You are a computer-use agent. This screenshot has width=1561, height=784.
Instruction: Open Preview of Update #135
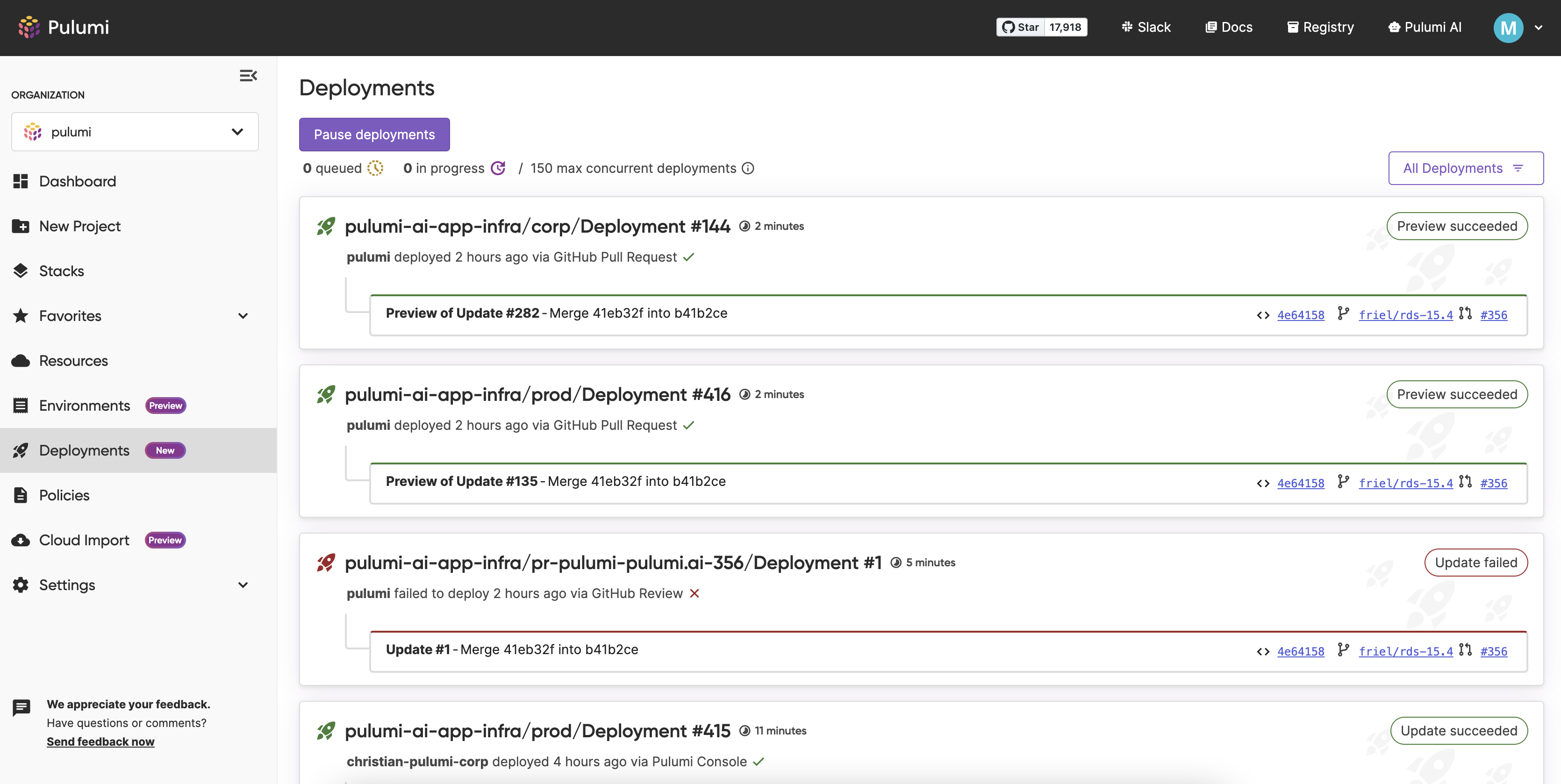coord(462,481)
